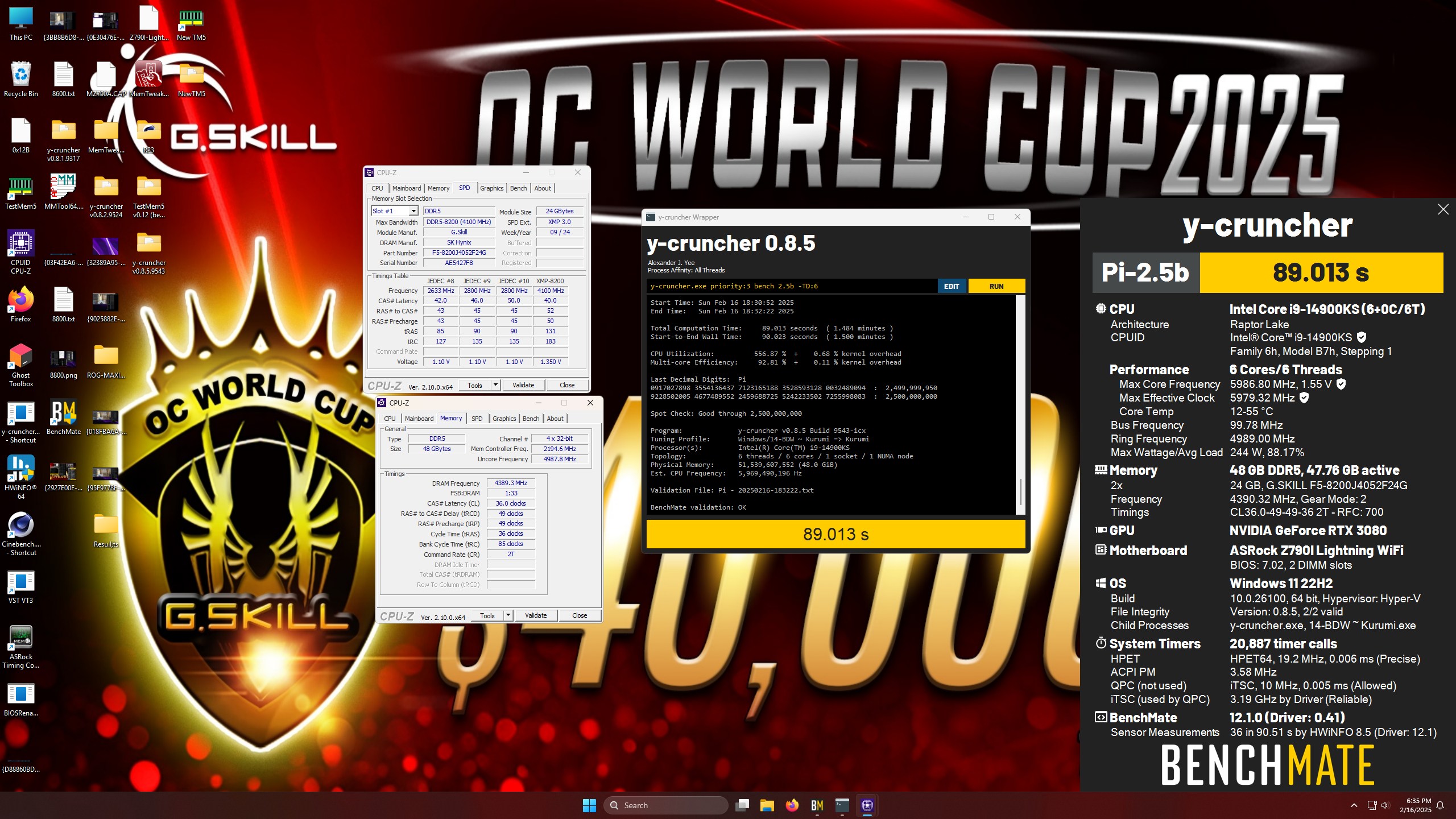Open the Cinebench shortcut icon
Image resolution: width=1456 pixels, height=819 pixels.
pyautogui.click(x=21, y=534)
